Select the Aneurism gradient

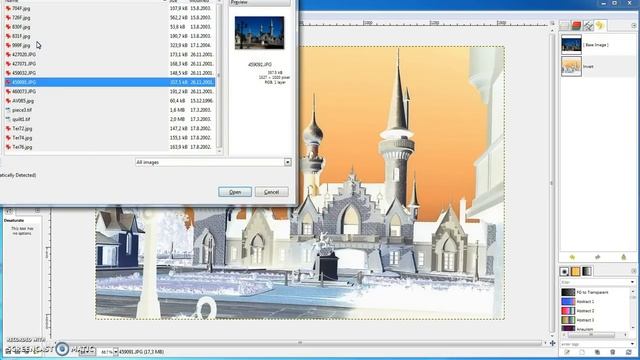[x=596, y=328]
